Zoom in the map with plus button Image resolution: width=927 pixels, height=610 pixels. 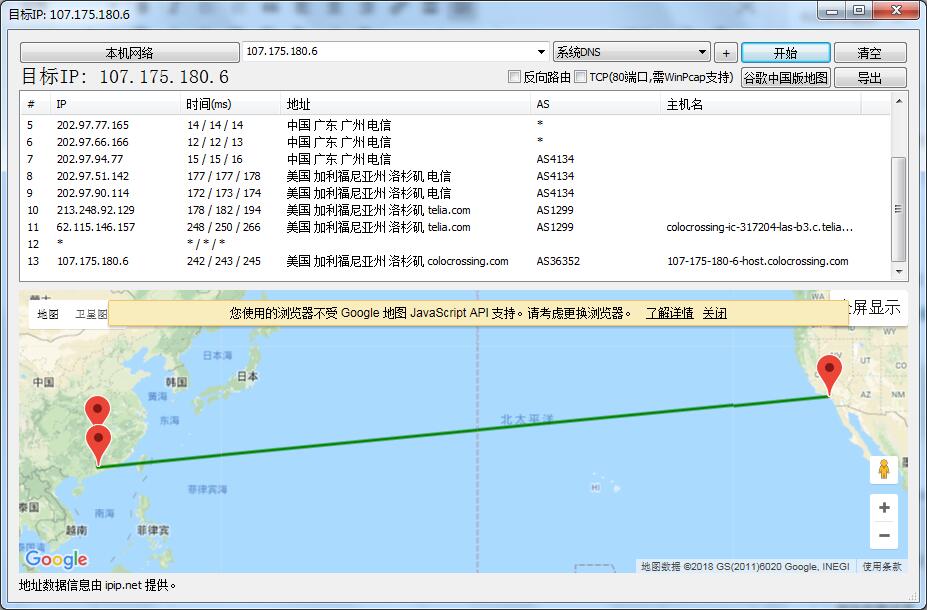(x=883, y=508)
